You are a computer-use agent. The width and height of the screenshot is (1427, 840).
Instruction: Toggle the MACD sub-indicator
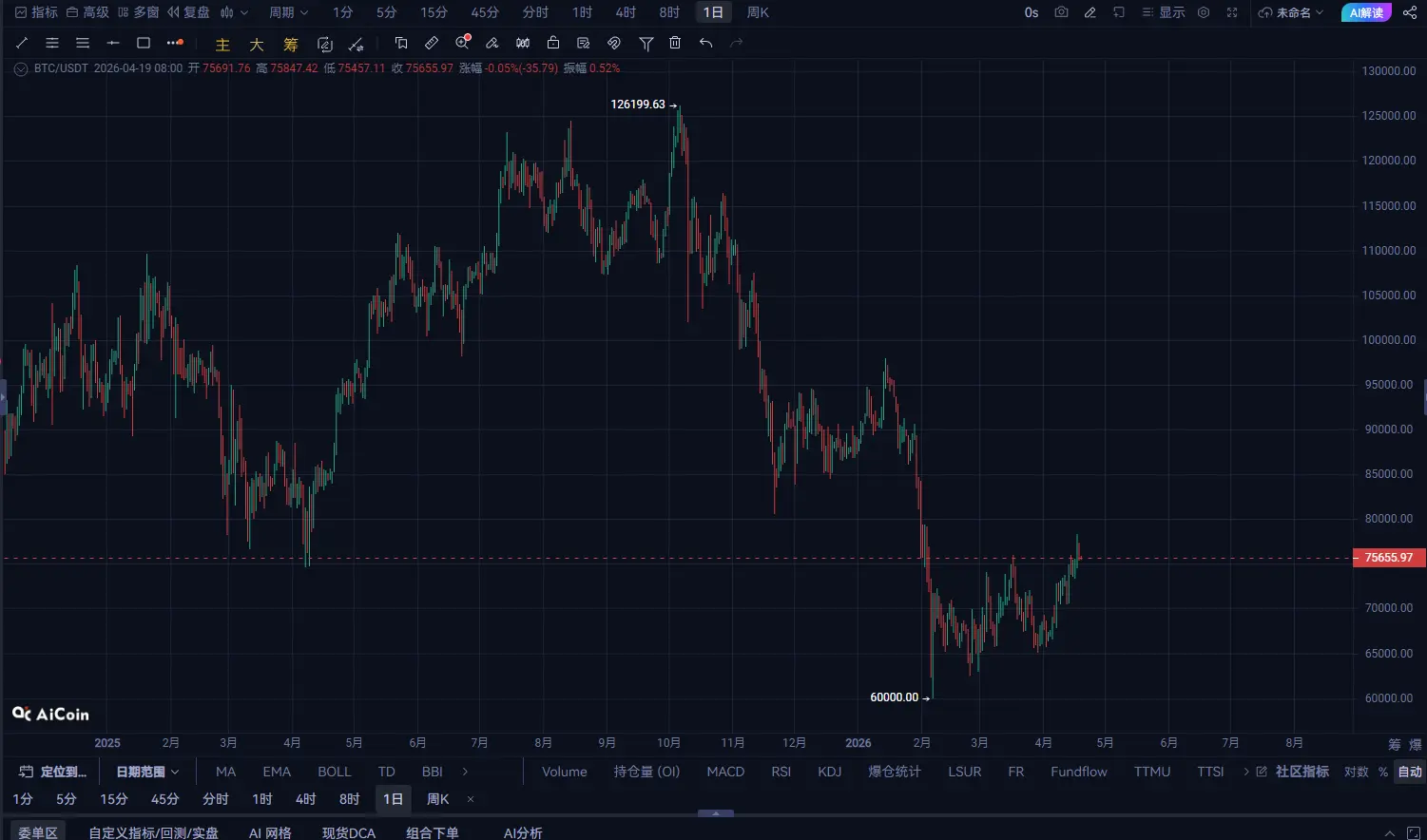pyautogui.click(x=725, y=772)
